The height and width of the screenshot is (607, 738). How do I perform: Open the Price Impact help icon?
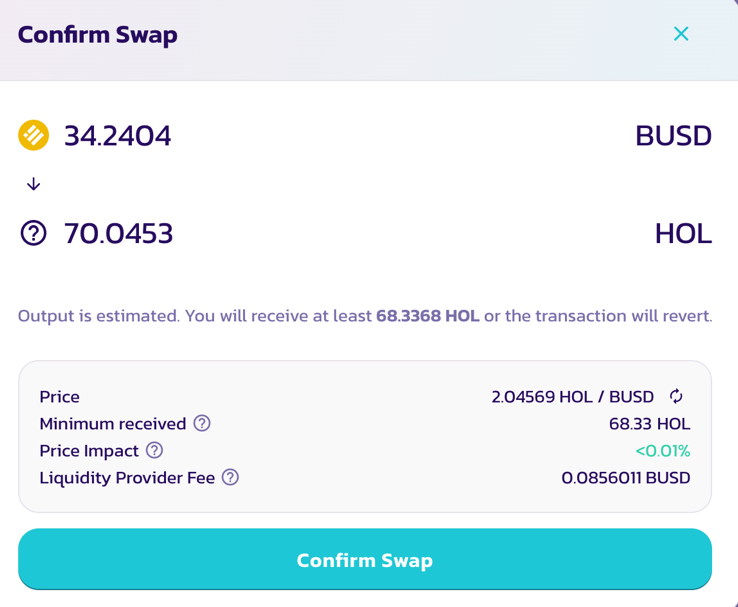coord(154,450)
